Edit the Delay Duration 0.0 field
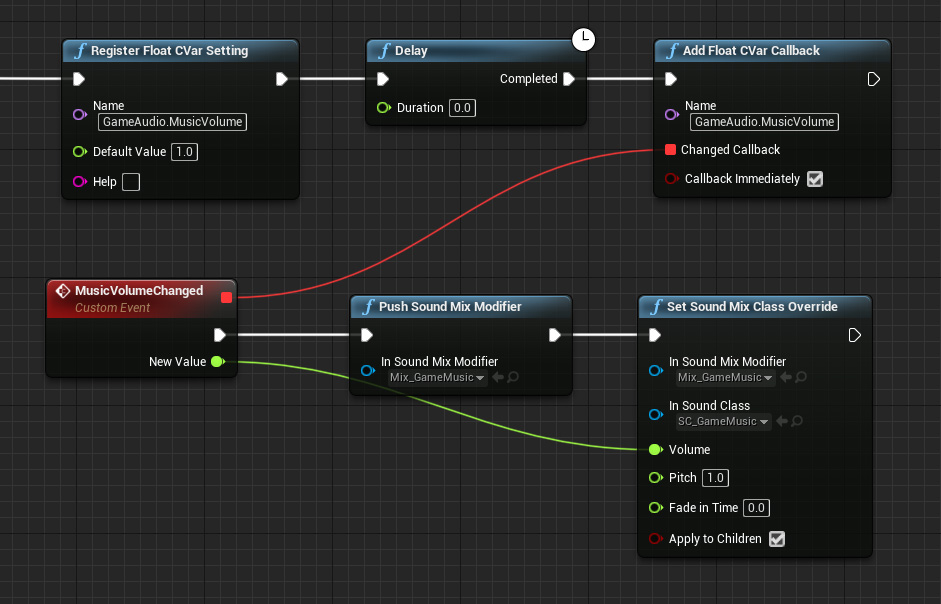 tap(462, 108)
